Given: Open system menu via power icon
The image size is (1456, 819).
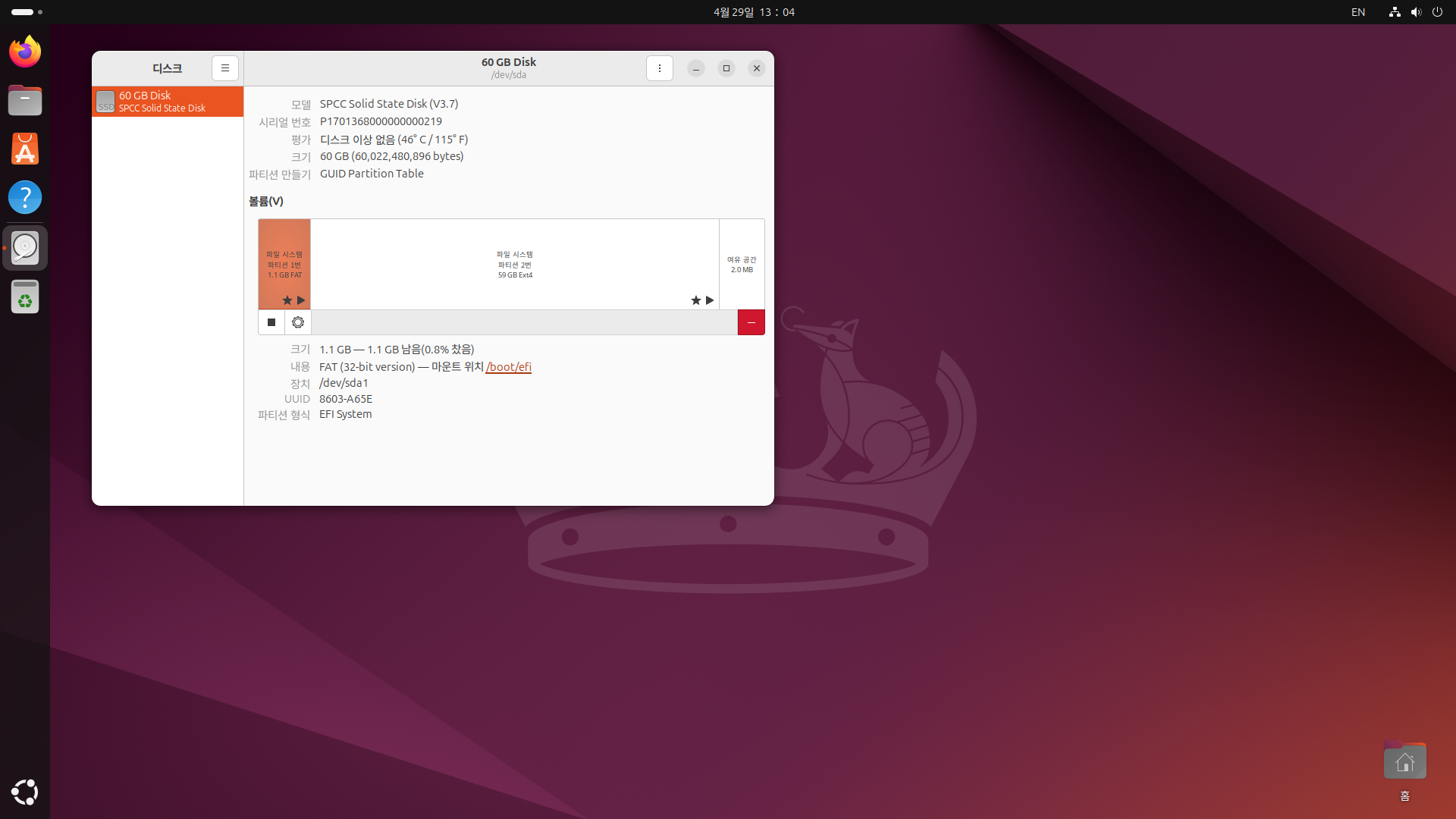Looking at the screenshot, I should click(1437, 12).
